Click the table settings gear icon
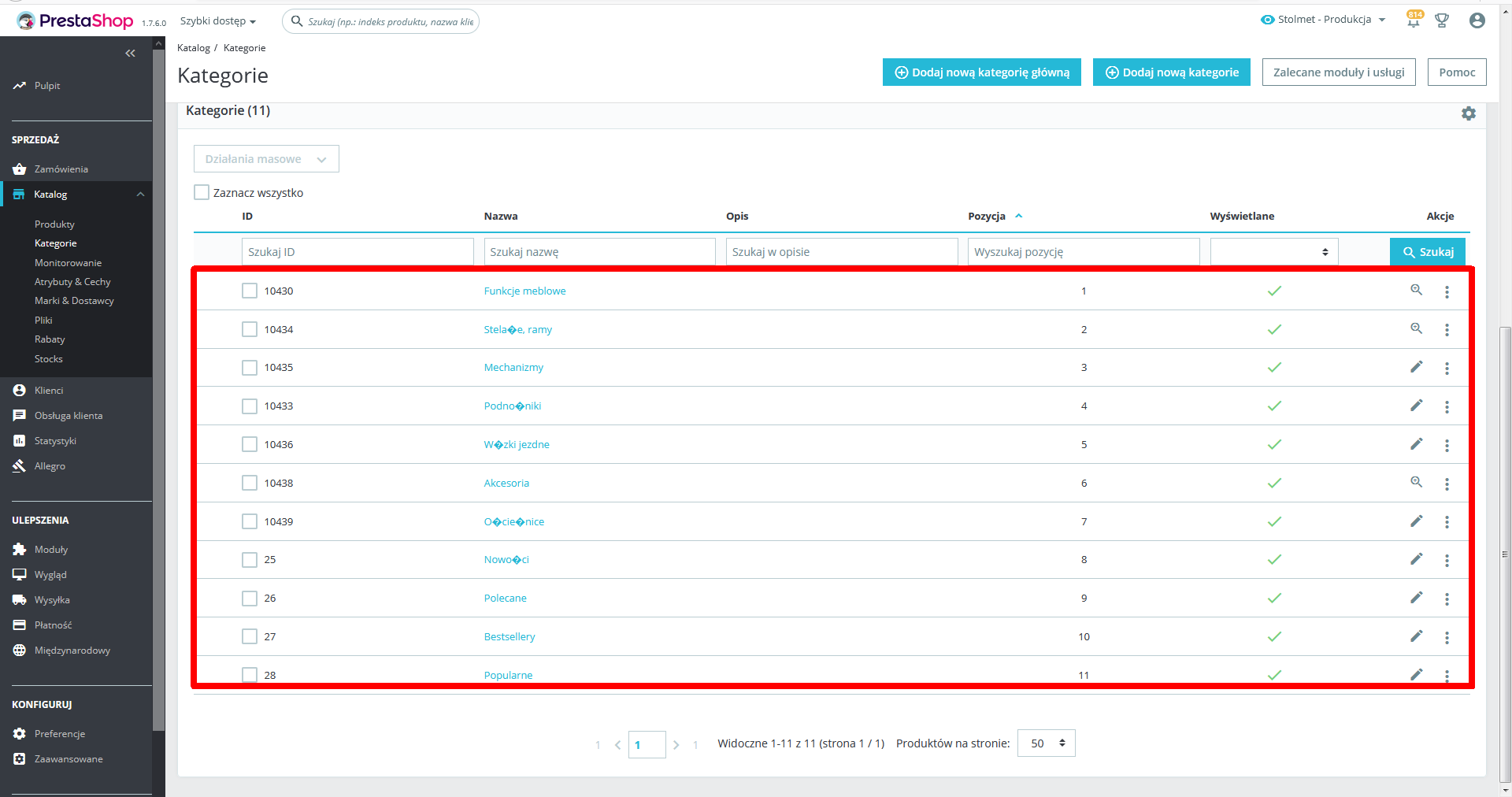This screenshot has width=1512, height=797. pyautogui.click(x=1469, y=113)
